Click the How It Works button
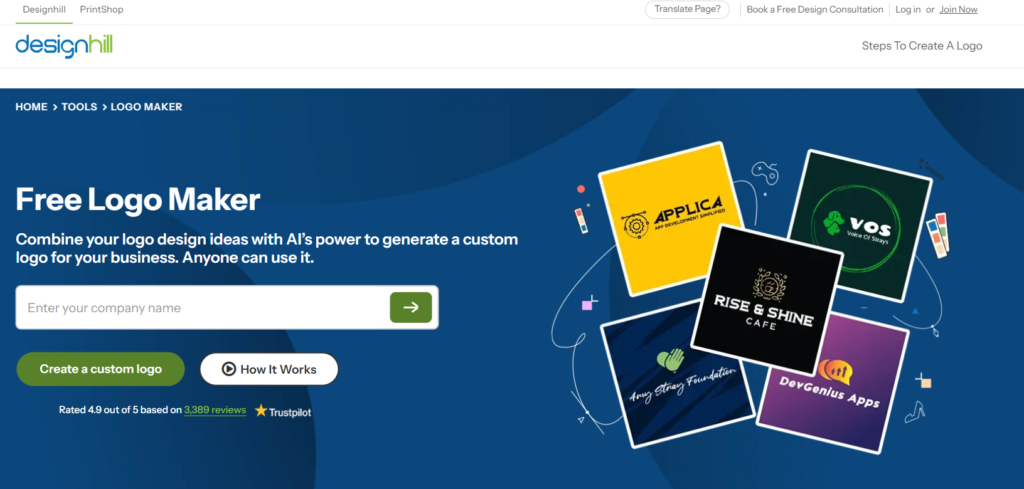This screenshot has width=1024, height=489. (269, 369)
